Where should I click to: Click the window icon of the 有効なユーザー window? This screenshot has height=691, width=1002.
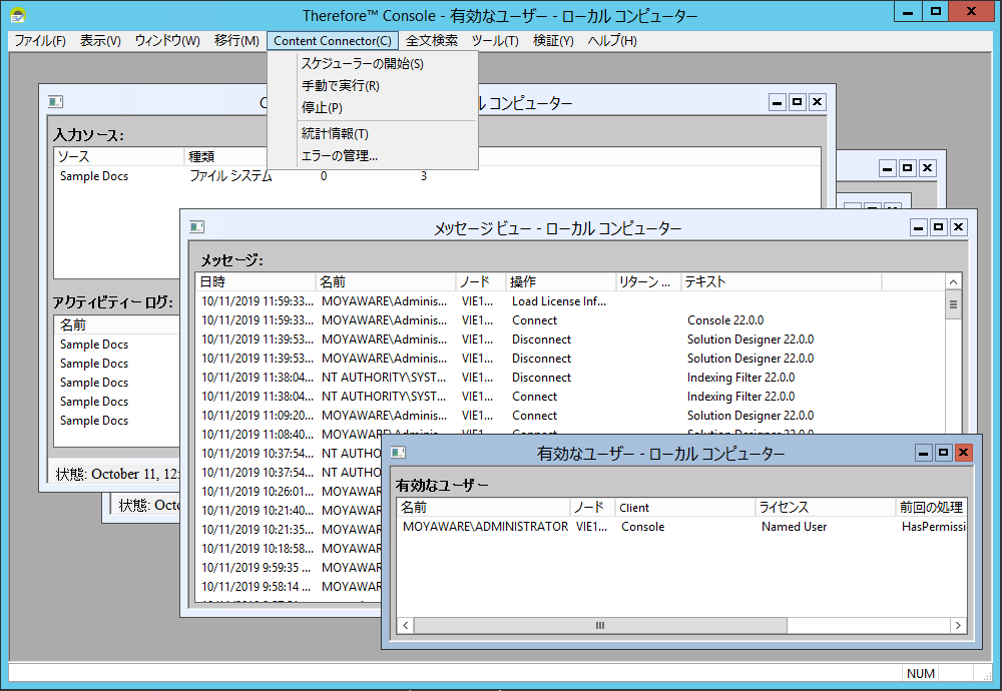pyautogui.click(x=398, y=453)
